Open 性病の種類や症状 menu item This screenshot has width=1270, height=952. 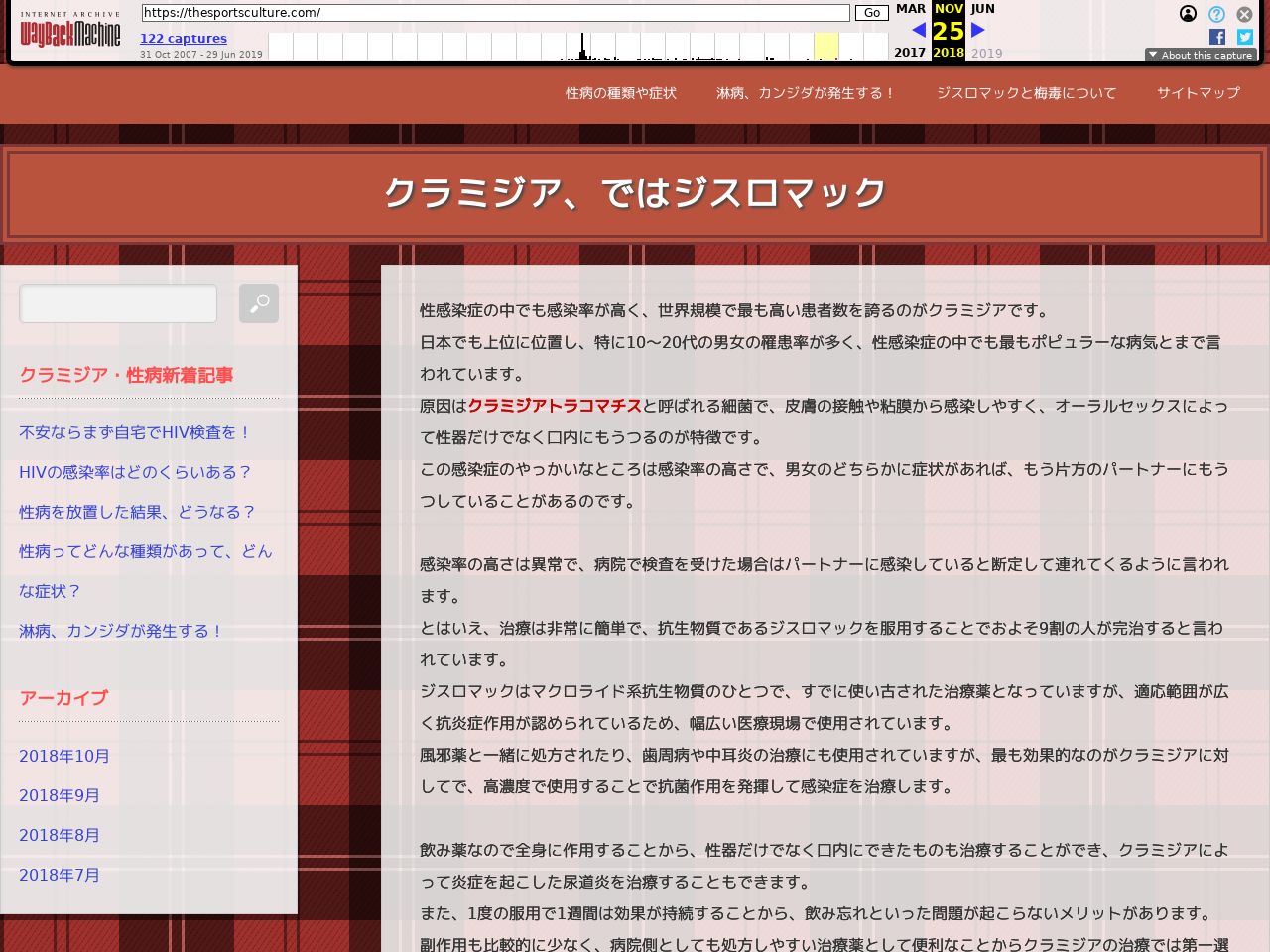[620, 93]
